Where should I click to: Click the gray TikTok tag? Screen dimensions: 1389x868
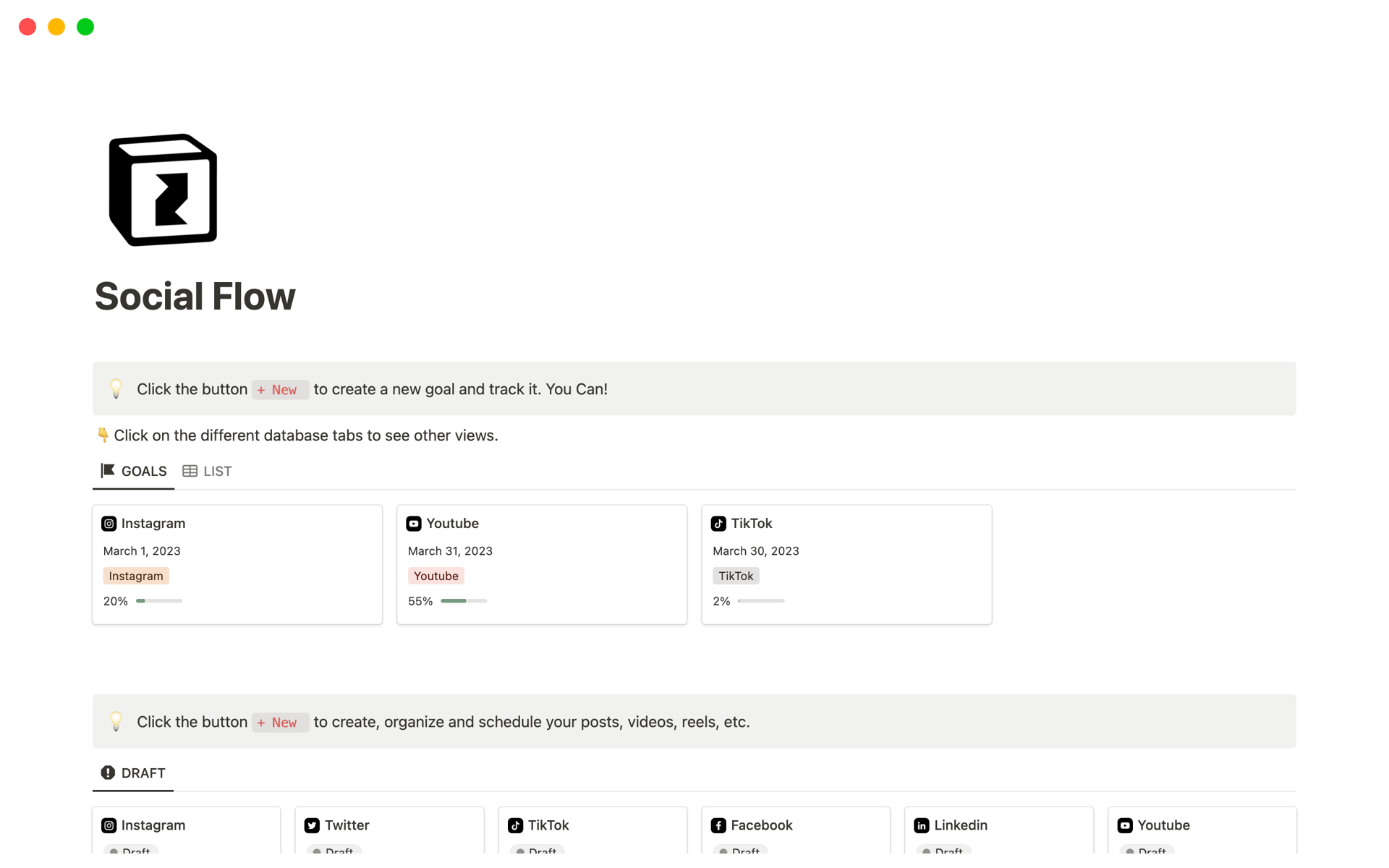(736, 576)
